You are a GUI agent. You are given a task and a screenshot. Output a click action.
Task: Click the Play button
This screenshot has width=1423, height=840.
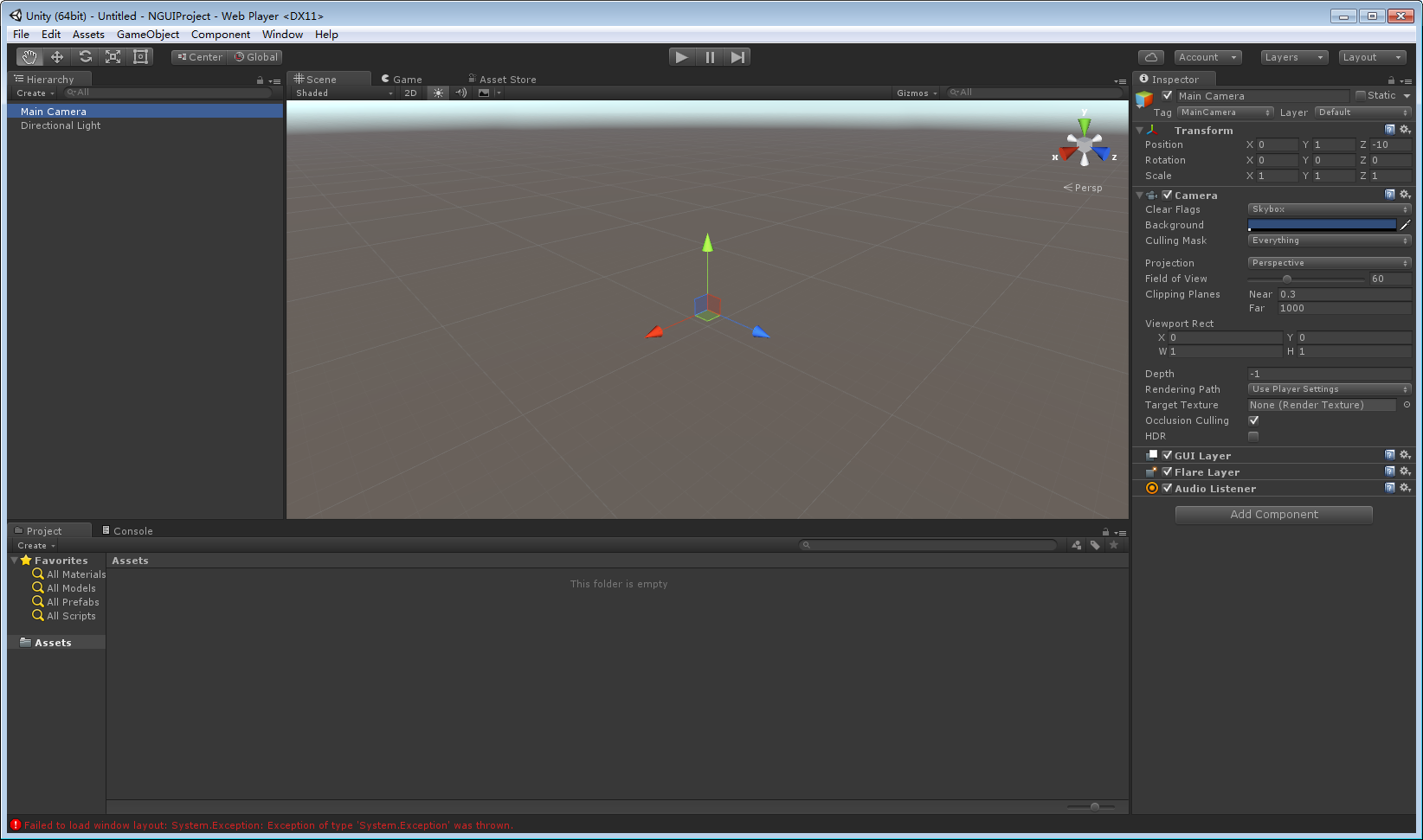(682, 57)
